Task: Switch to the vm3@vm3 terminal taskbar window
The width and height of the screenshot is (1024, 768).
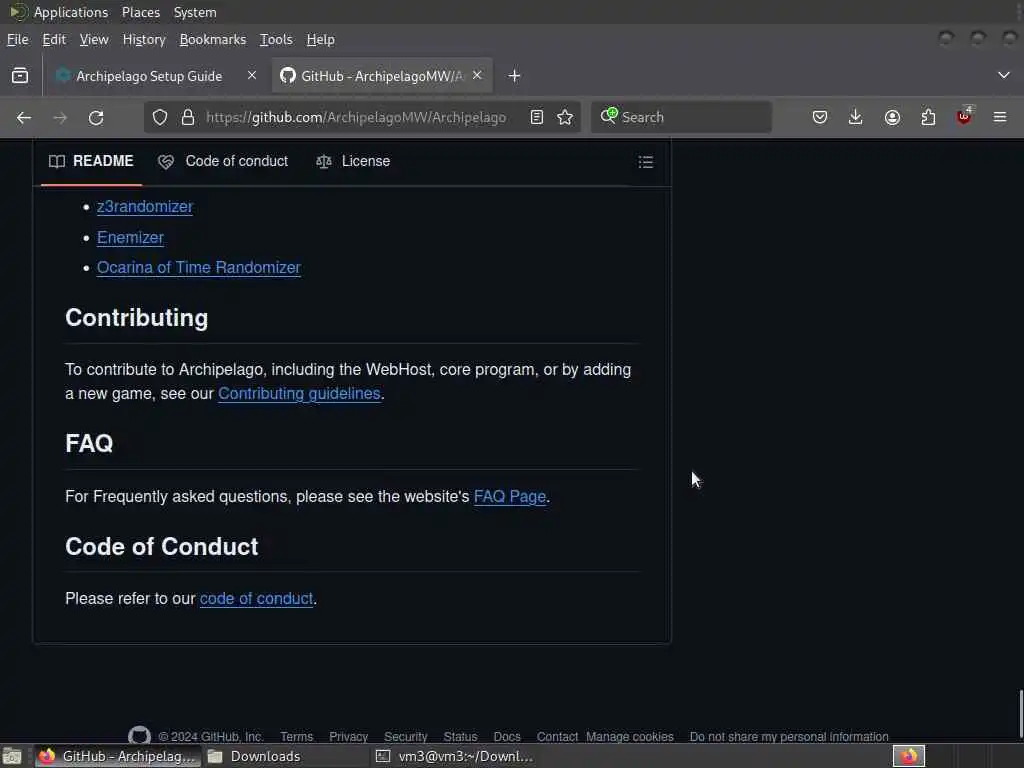Action: (454, 756)
